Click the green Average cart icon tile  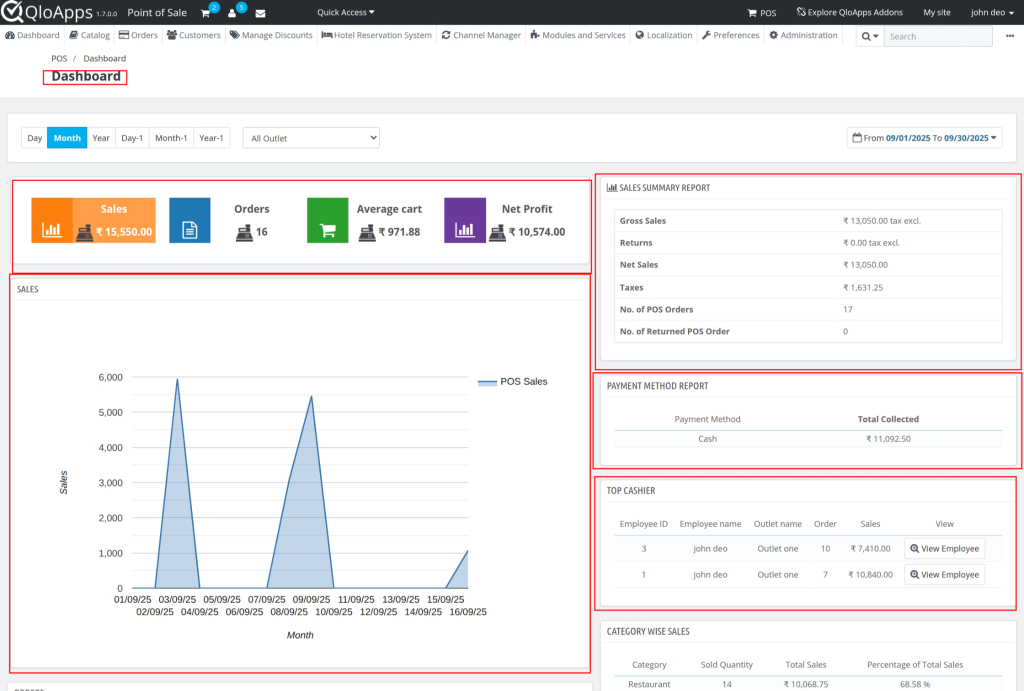click(327, 221)
